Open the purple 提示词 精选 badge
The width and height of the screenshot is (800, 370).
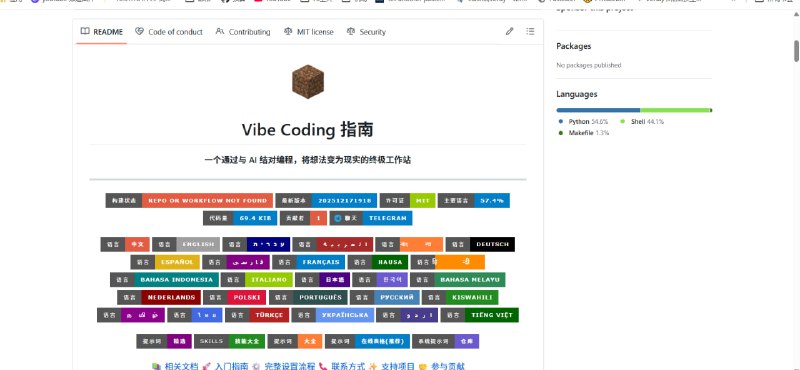click(x=164, y=341)
